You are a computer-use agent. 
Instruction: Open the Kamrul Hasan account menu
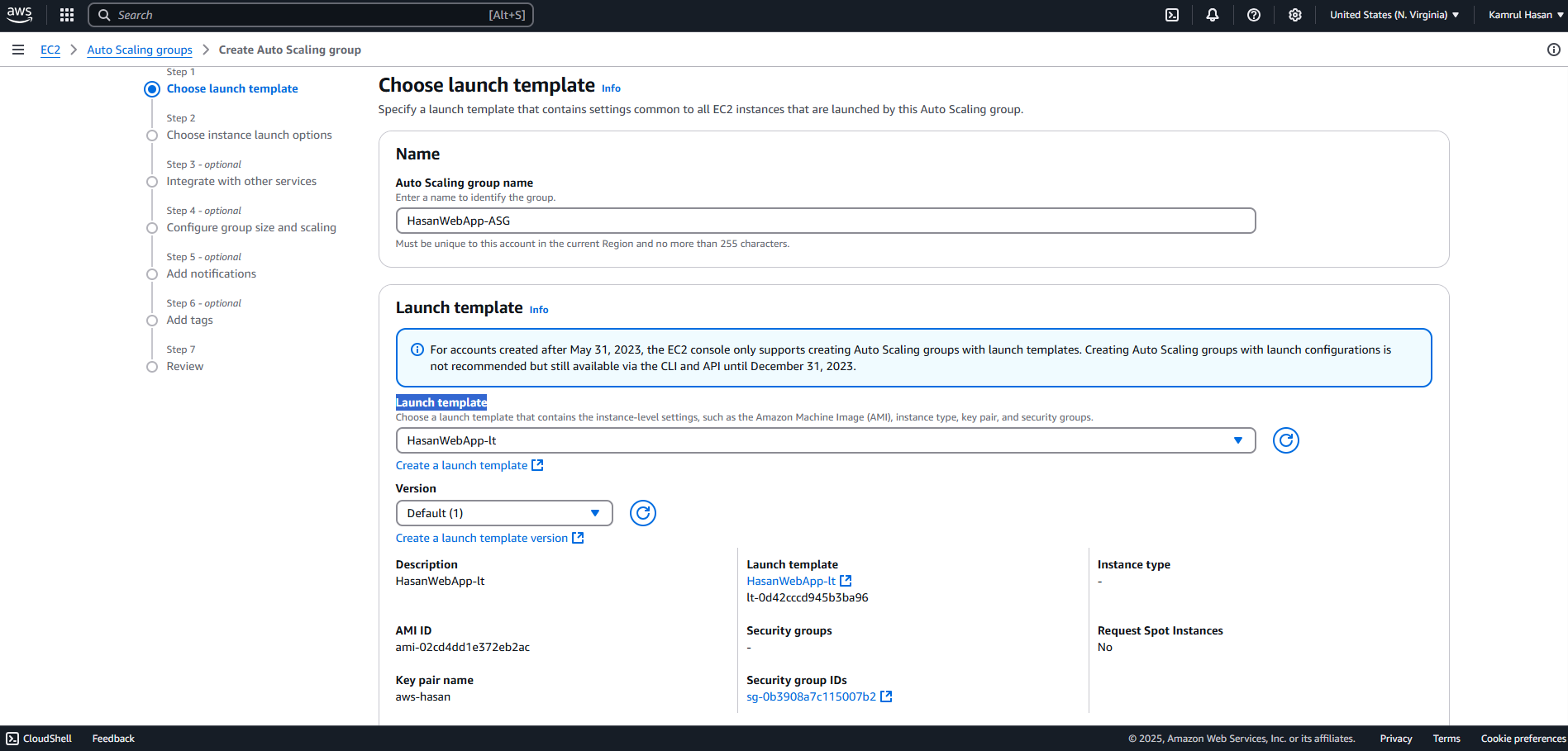(1526, 15)
